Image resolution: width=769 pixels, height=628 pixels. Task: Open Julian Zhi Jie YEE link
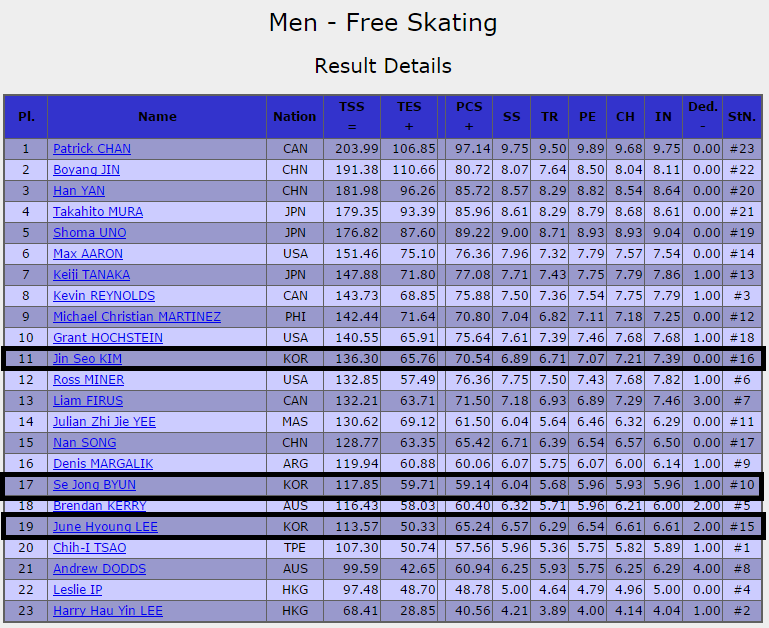point(104,422)
